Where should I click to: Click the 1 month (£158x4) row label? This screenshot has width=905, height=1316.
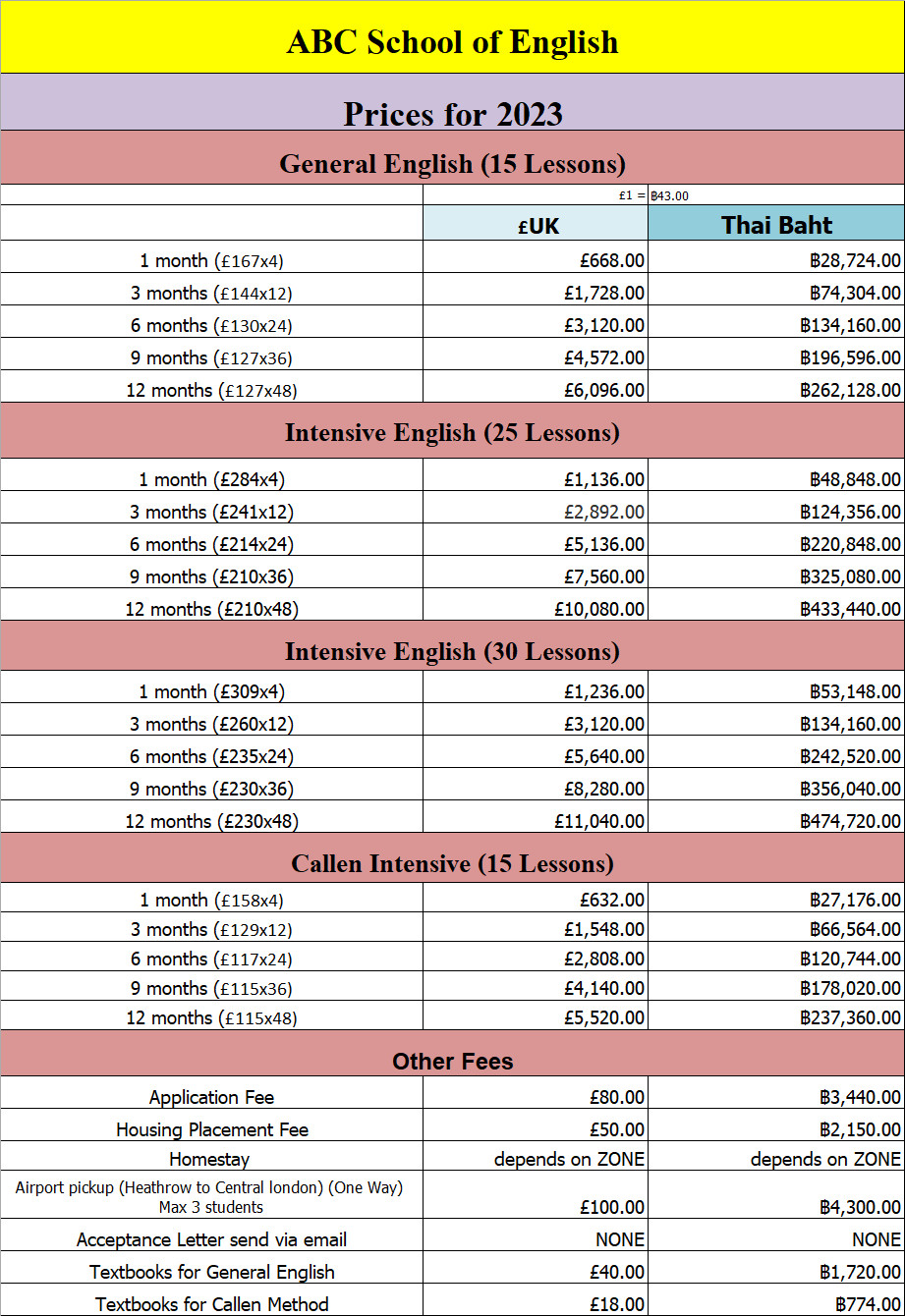click(x=211, y=900)
